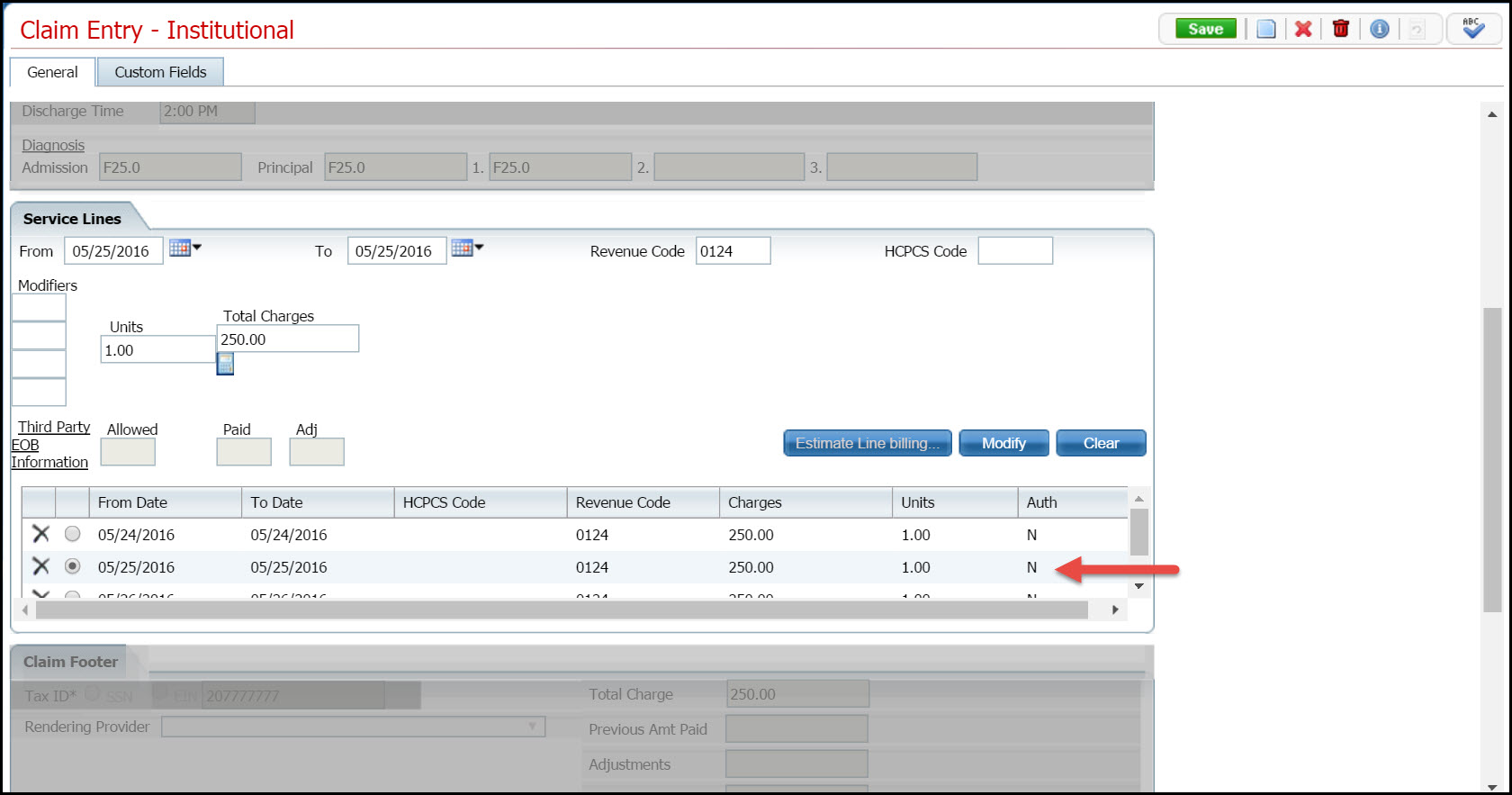Image resolution: width=1512 pixels, height=795 pixels.
Task: Remove the 05/25/2016 service line with X
Action: [x=40, y=566]
